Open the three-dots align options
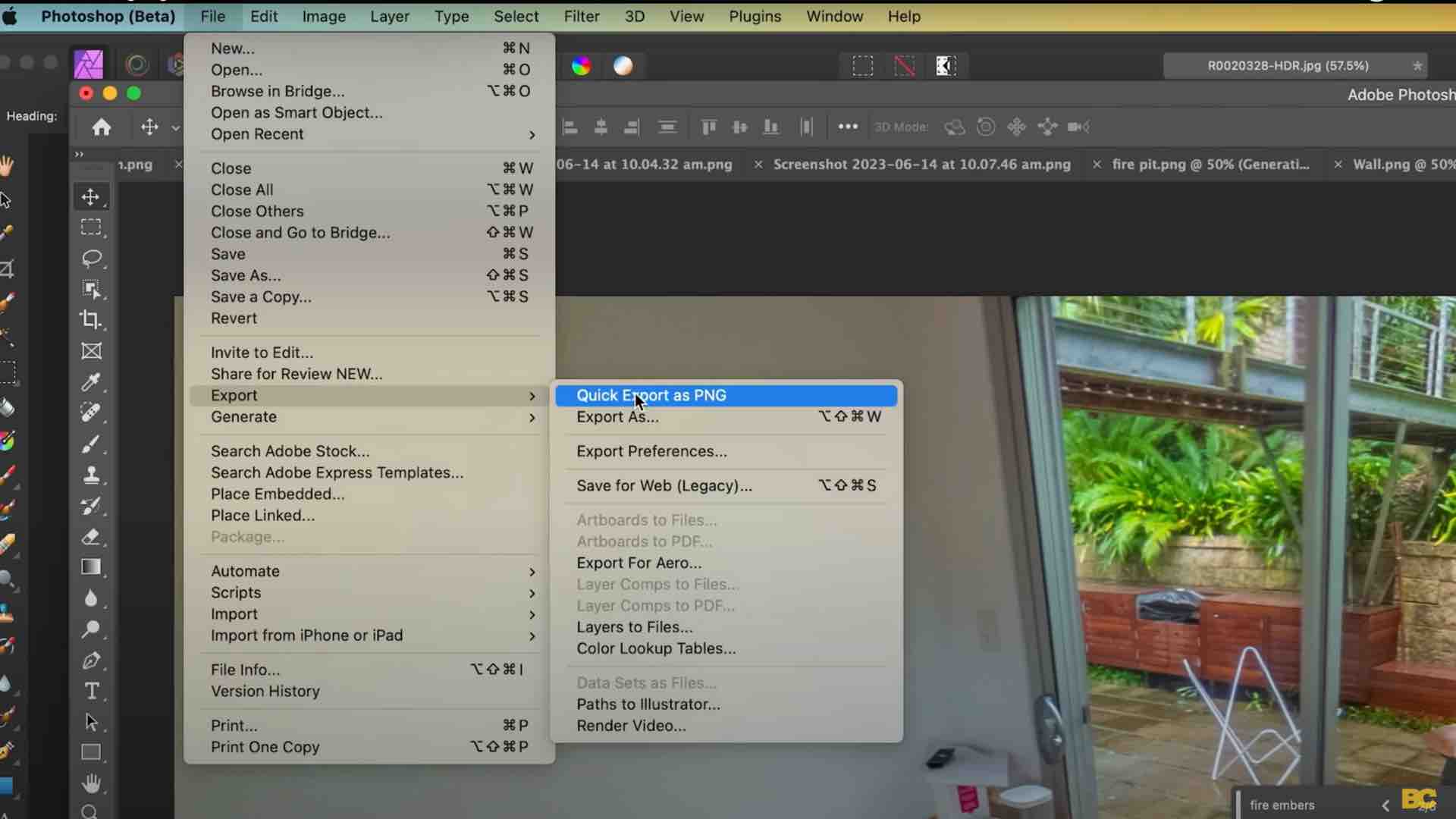Screen dimensions: 1456x819 pos(848,127)
